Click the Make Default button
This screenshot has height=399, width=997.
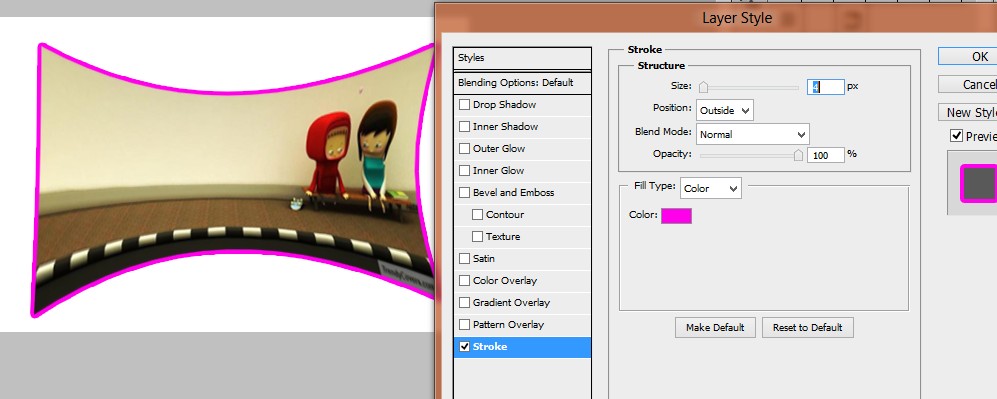point(715,328)
